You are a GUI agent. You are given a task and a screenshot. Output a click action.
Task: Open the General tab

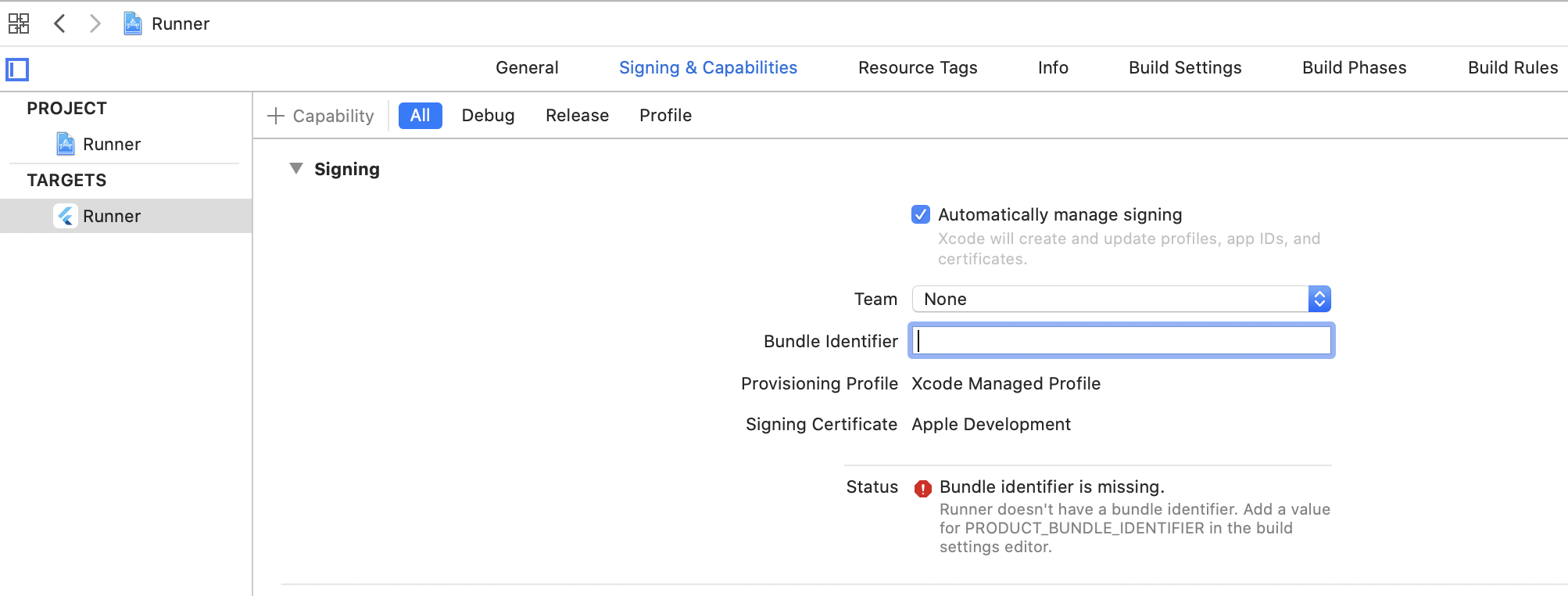(527, 68)
